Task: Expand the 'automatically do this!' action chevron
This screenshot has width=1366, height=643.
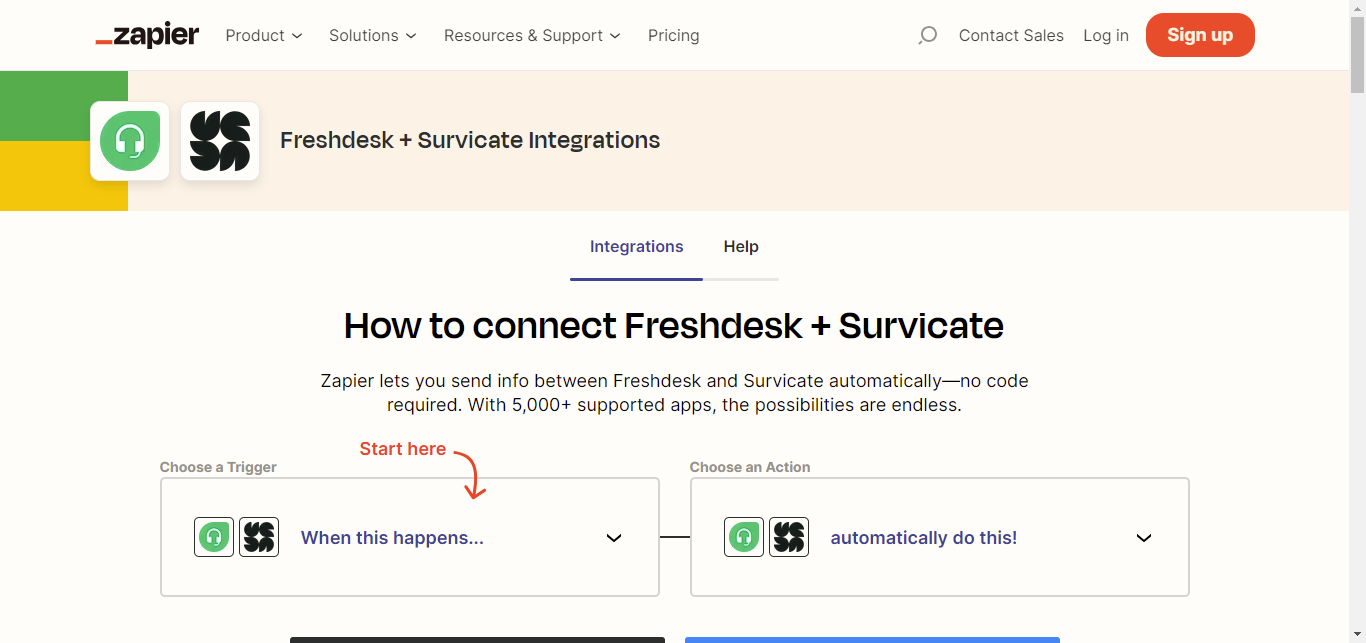Action: (x=1144, y=538)
